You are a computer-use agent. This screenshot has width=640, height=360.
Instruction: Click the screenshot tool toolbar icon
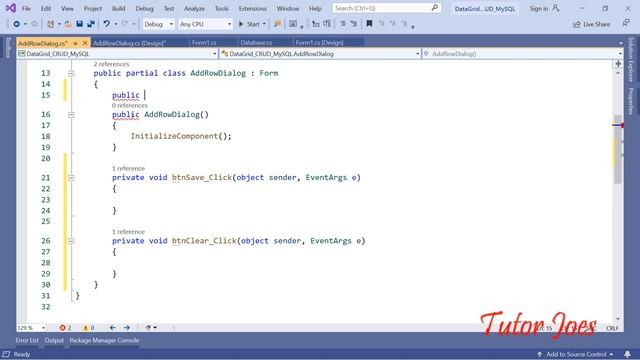293,24
